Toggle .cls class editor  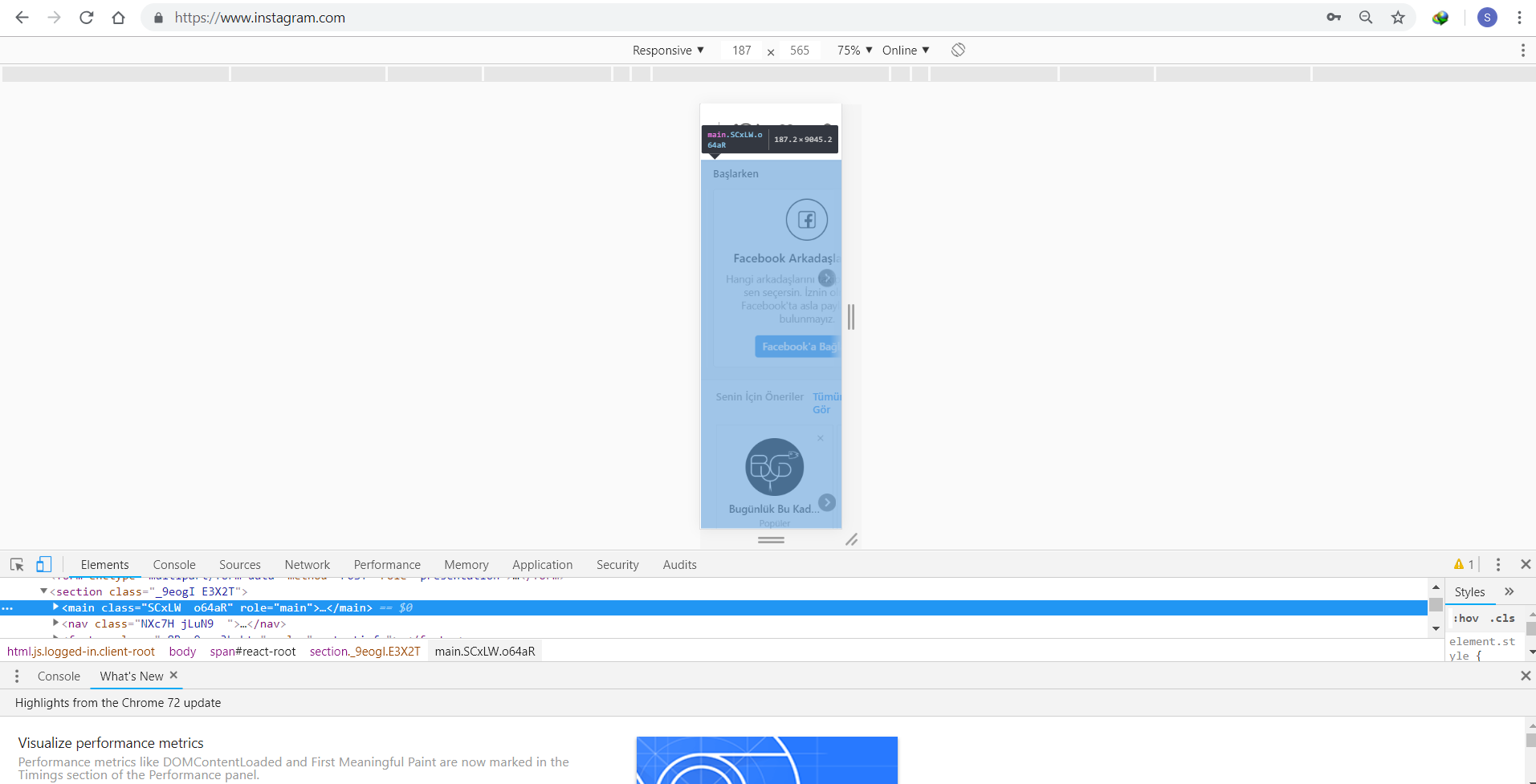(1502, 618)
